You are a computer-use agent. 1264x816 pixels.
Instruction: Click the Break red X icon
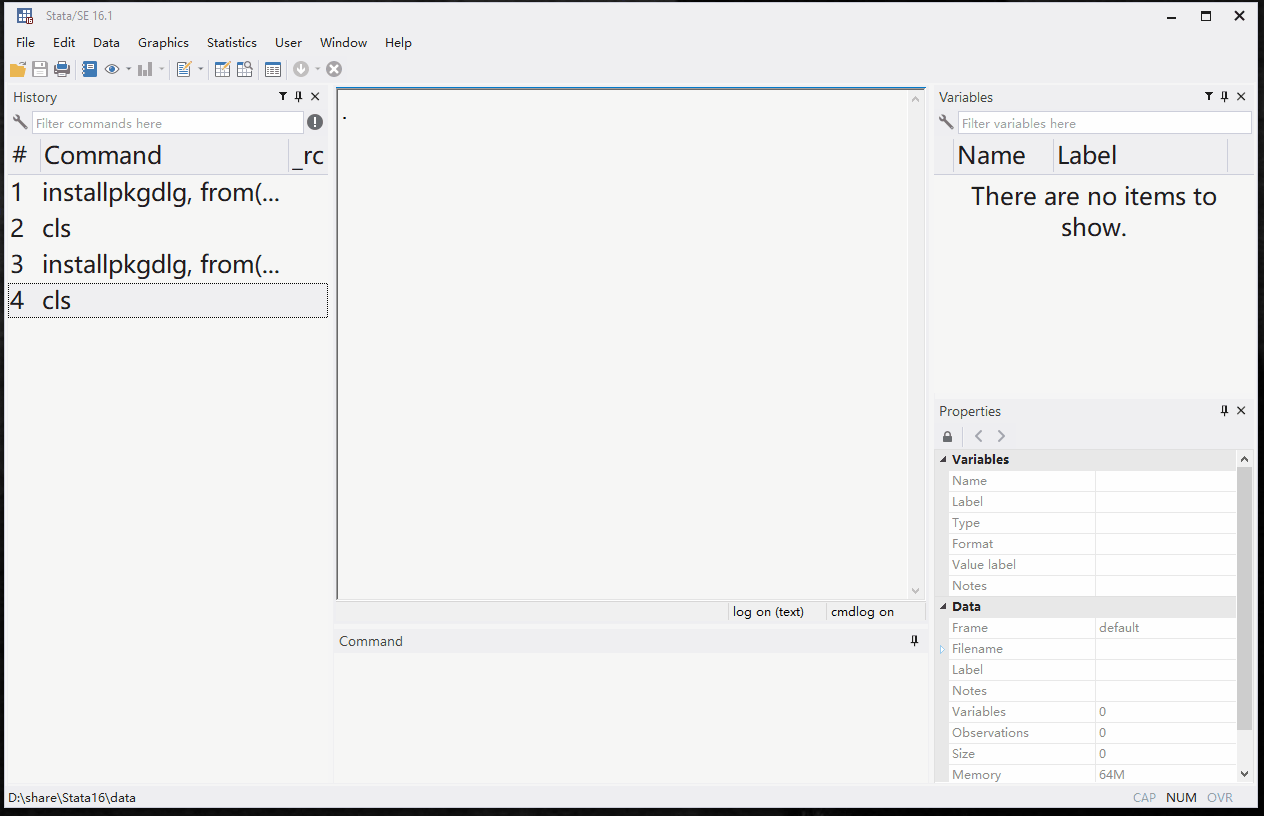[x=334, y=69]
